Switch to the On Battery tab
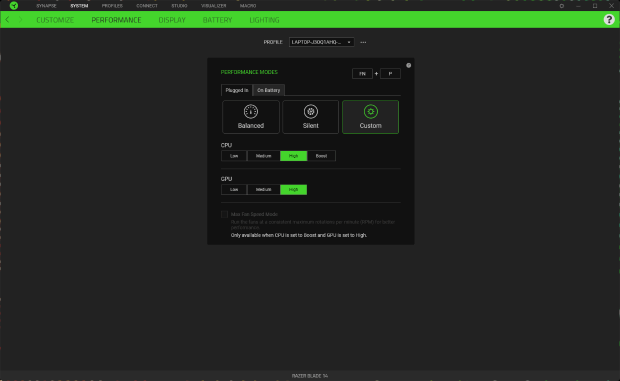This screenshot has width=620, height=381. [x=268, y=90]
